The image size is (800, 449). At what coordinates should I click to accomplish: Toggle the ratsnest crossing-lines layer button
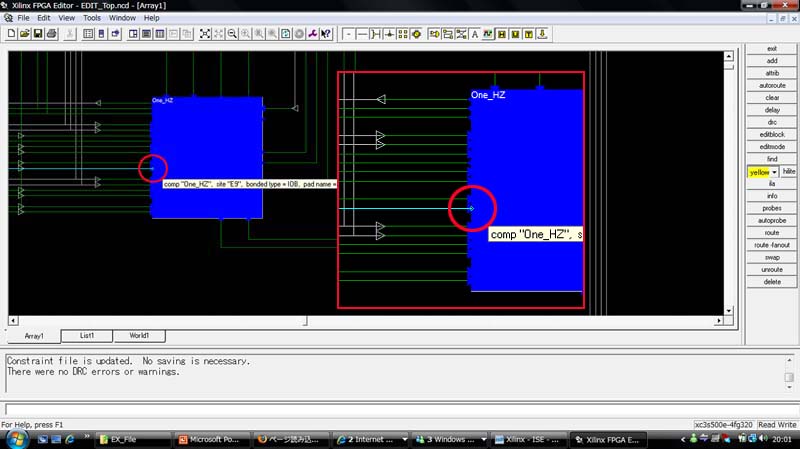point(461,34)
